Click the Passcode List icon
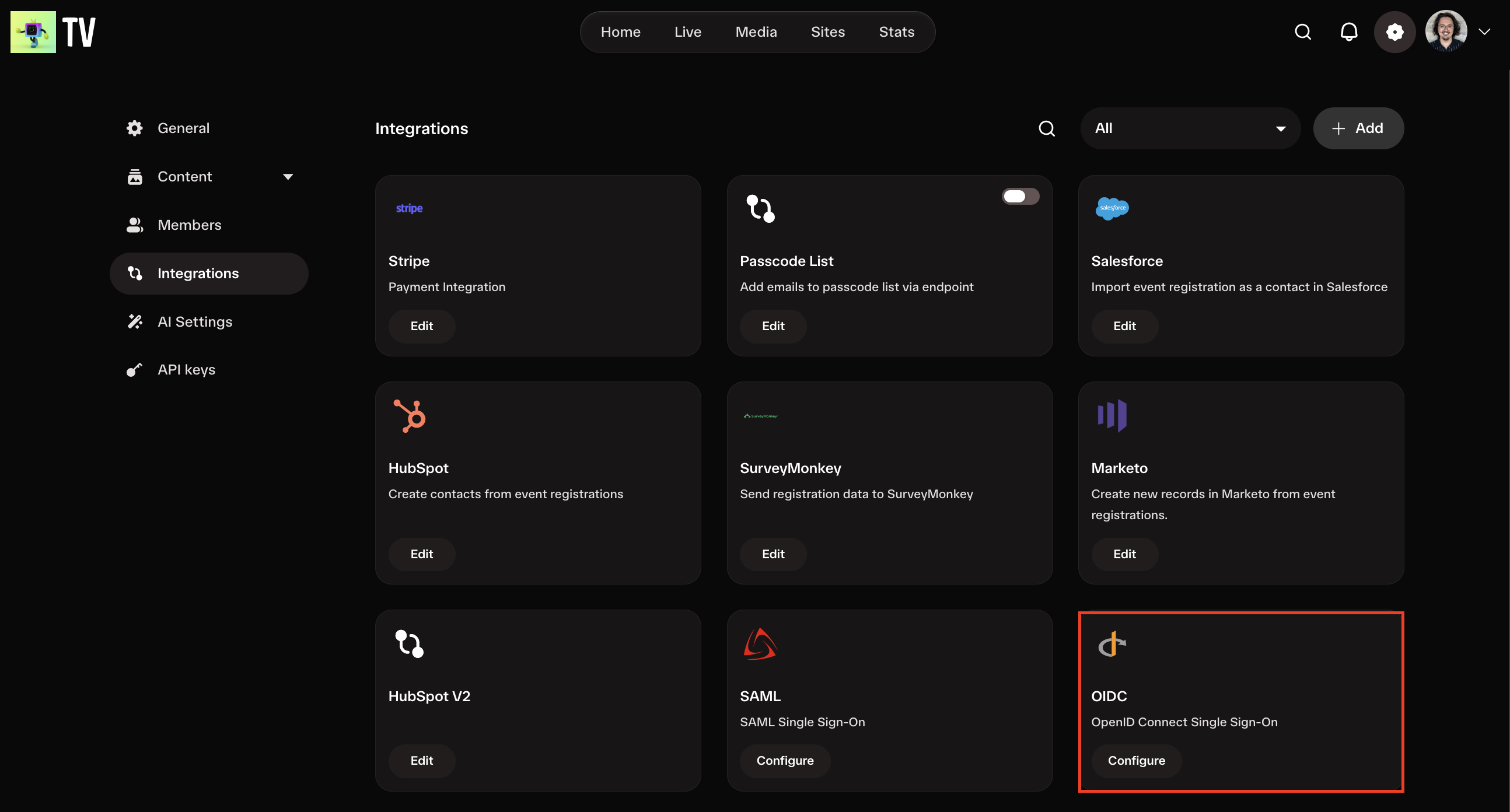This screenshot has height=812, width=1510. 760,209
